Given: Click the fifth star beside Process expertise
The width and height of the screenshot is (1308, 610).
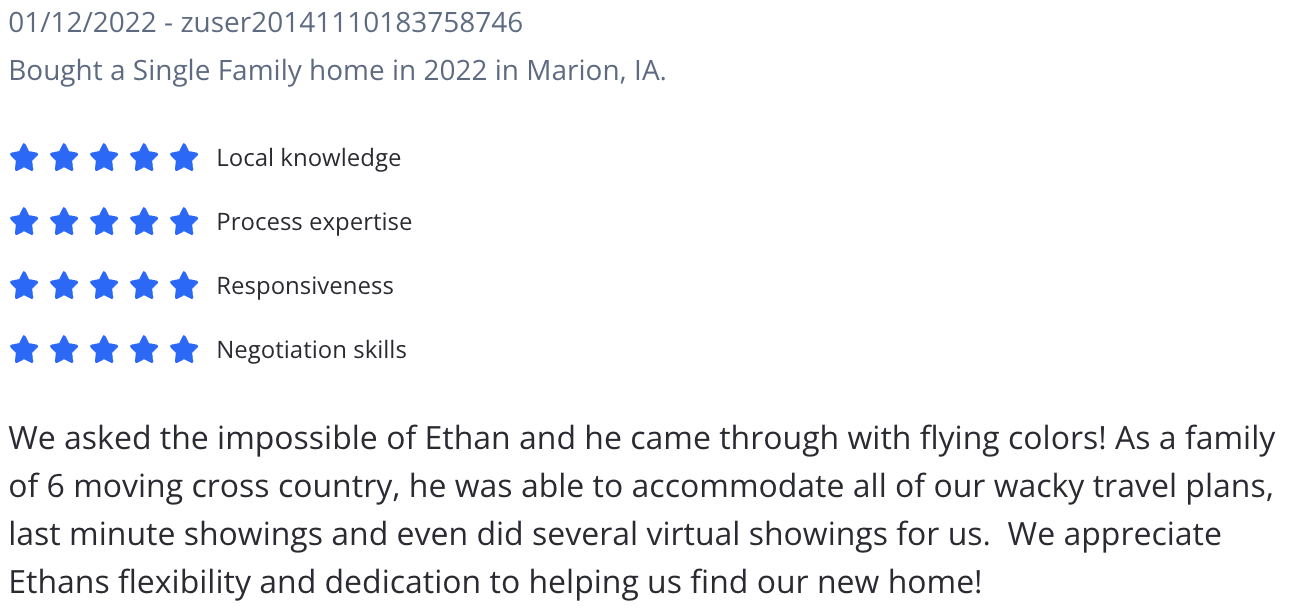Looking at the screenshot, I should pos(184,222).
